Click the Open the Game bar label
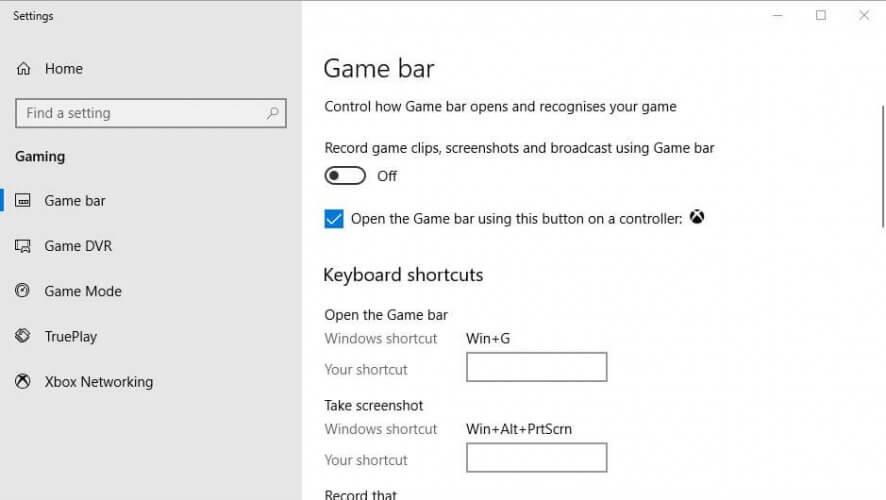This screenshot has width=886, height=500. pos(386,315)
